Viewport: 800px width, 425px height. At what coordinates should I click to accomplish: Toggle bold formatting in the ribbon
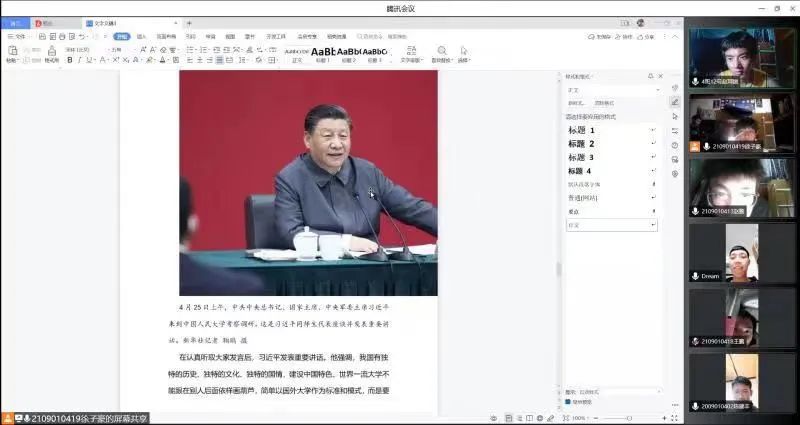70,60
